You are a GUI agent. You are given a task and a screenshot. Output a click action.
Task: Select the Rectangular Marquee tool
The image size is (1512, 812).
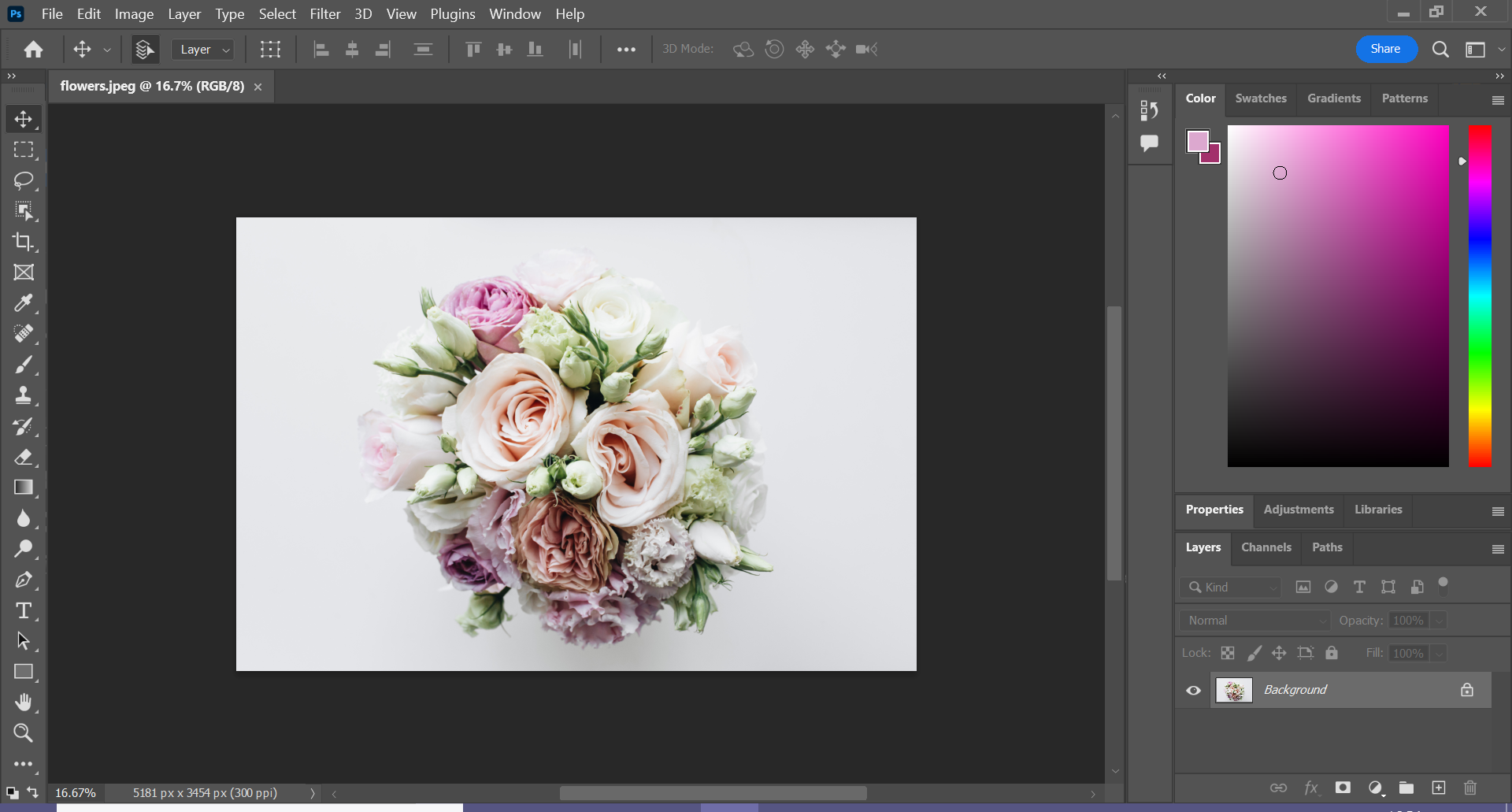[x=24, y=150]
